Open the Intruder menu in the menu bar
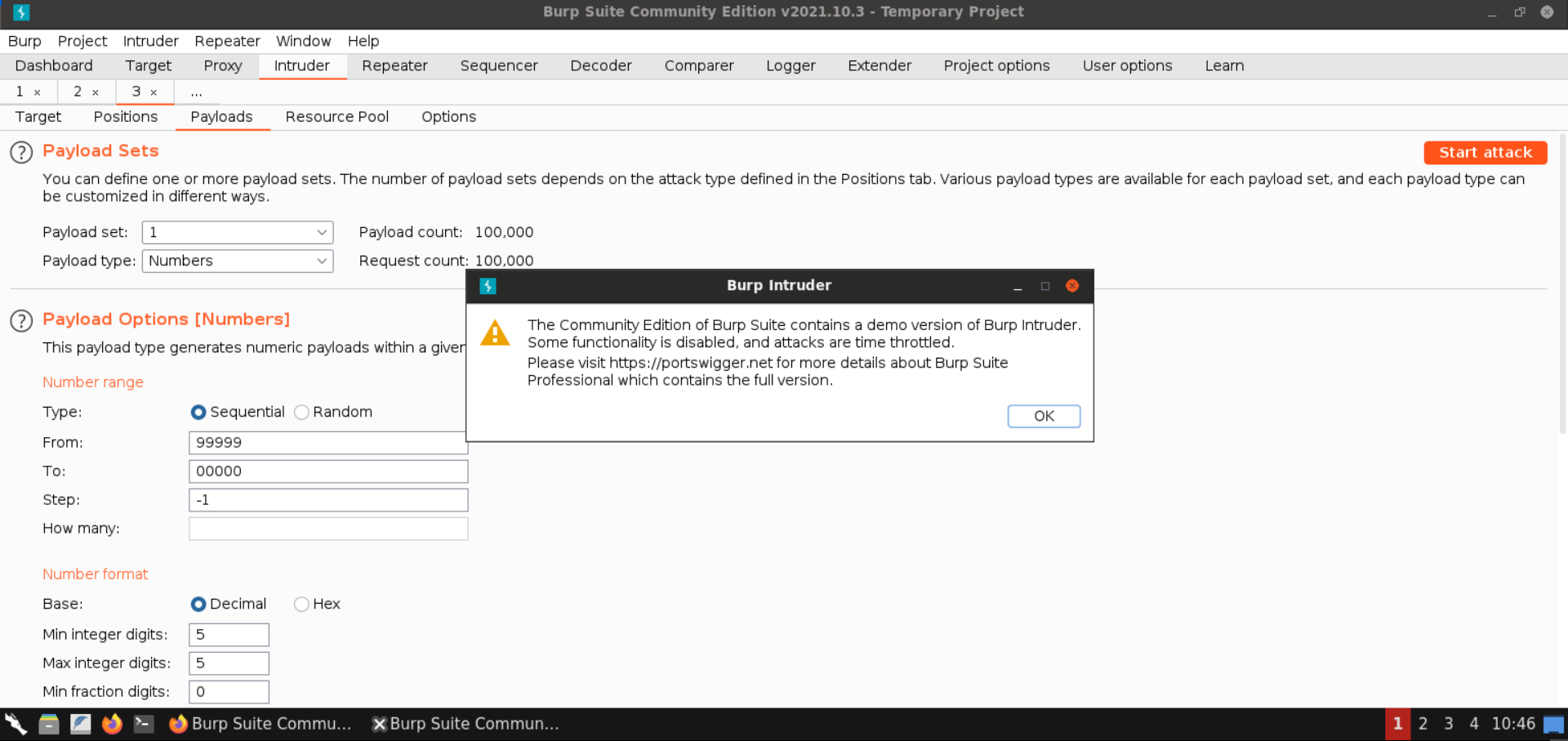Viewport: 1568px width, 741px height. 150,41
